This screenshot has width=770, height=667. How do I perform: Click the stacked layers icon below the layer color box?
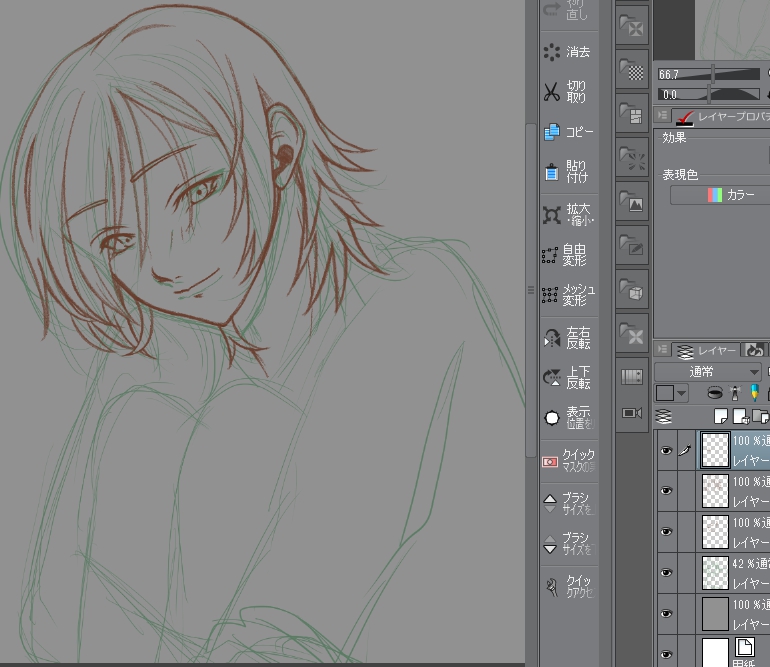[x=663, y=417]
